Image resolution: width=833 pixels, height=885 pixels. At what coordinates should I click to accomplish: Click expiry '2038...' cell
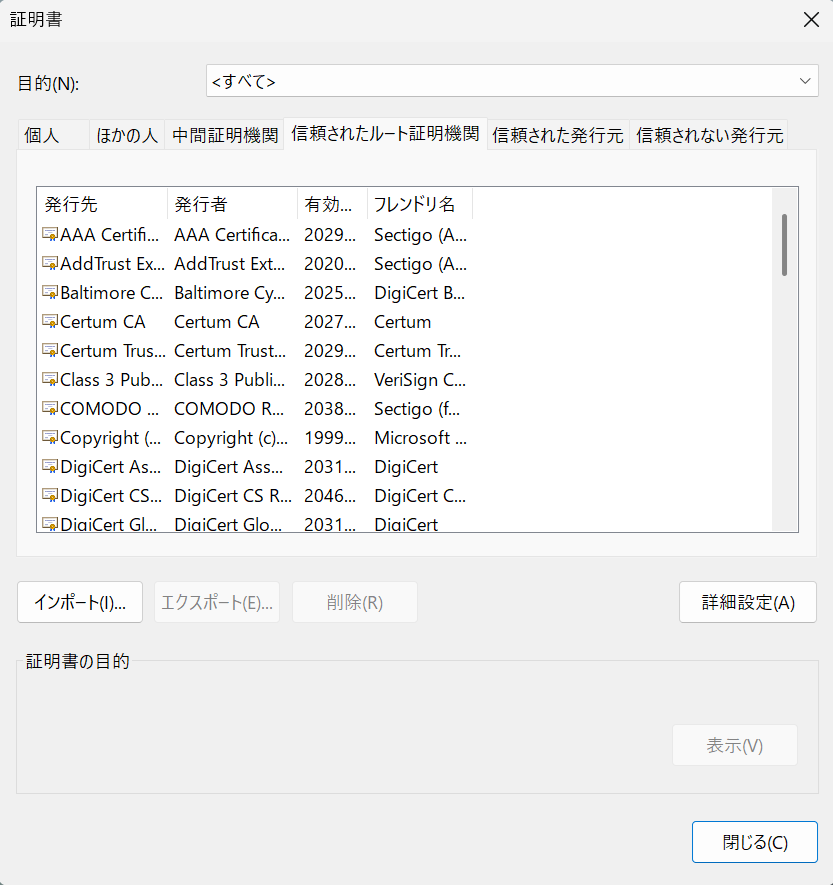point(330,409)
